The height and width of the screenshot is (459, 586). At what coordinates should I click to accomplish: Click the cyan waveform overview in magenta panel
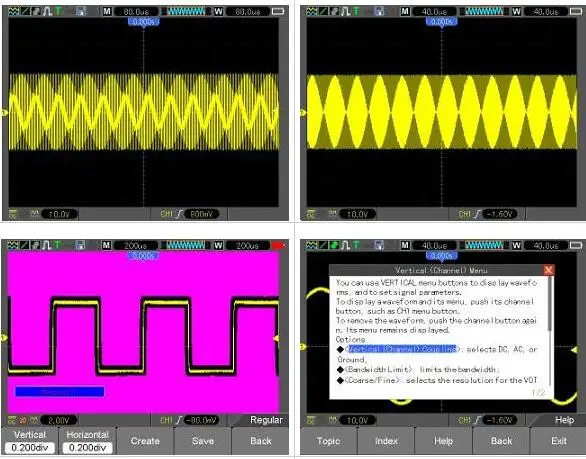pyautogui.click(x=186, y=245)
